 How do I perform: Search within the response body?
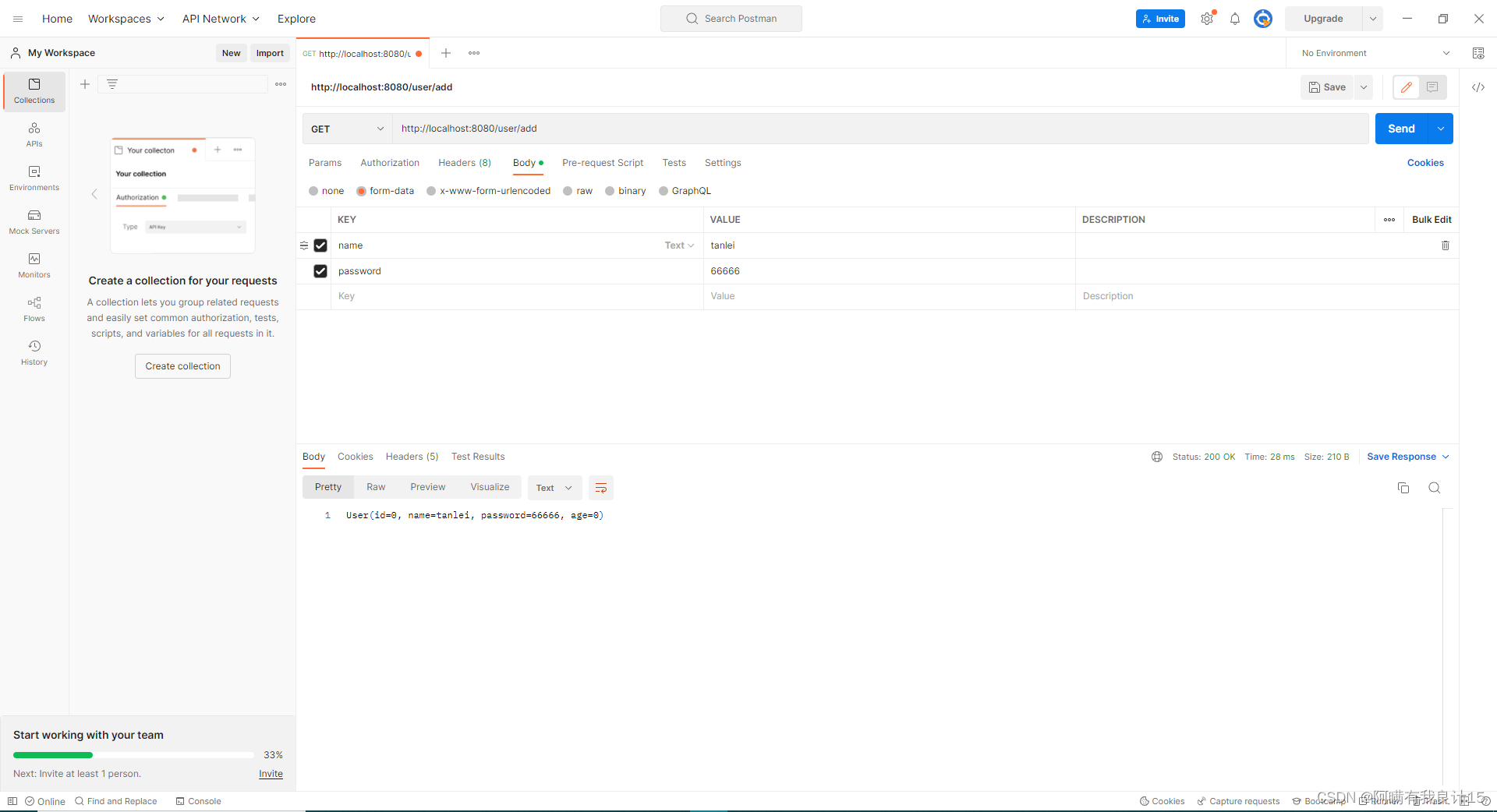(1435, 488)
